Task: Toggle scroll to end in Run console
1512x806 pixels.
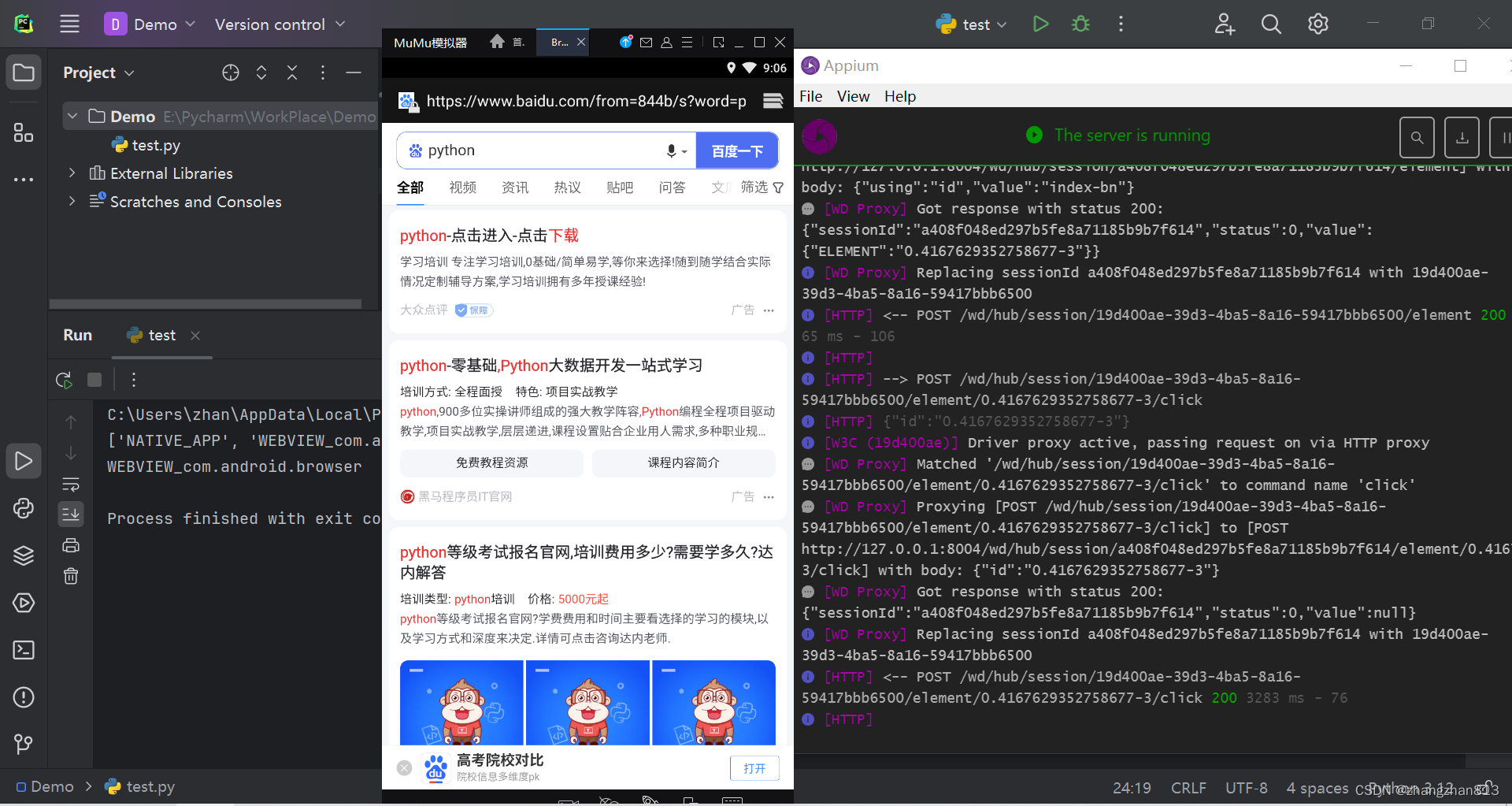Action: tap(71, 514)
